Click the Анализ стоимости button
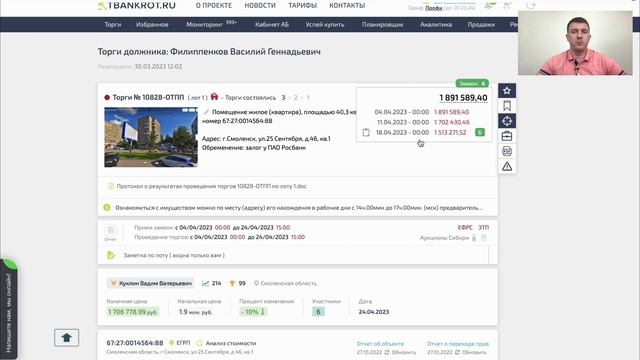The width and height of the screenshot is (640, 360). point(231,343)
